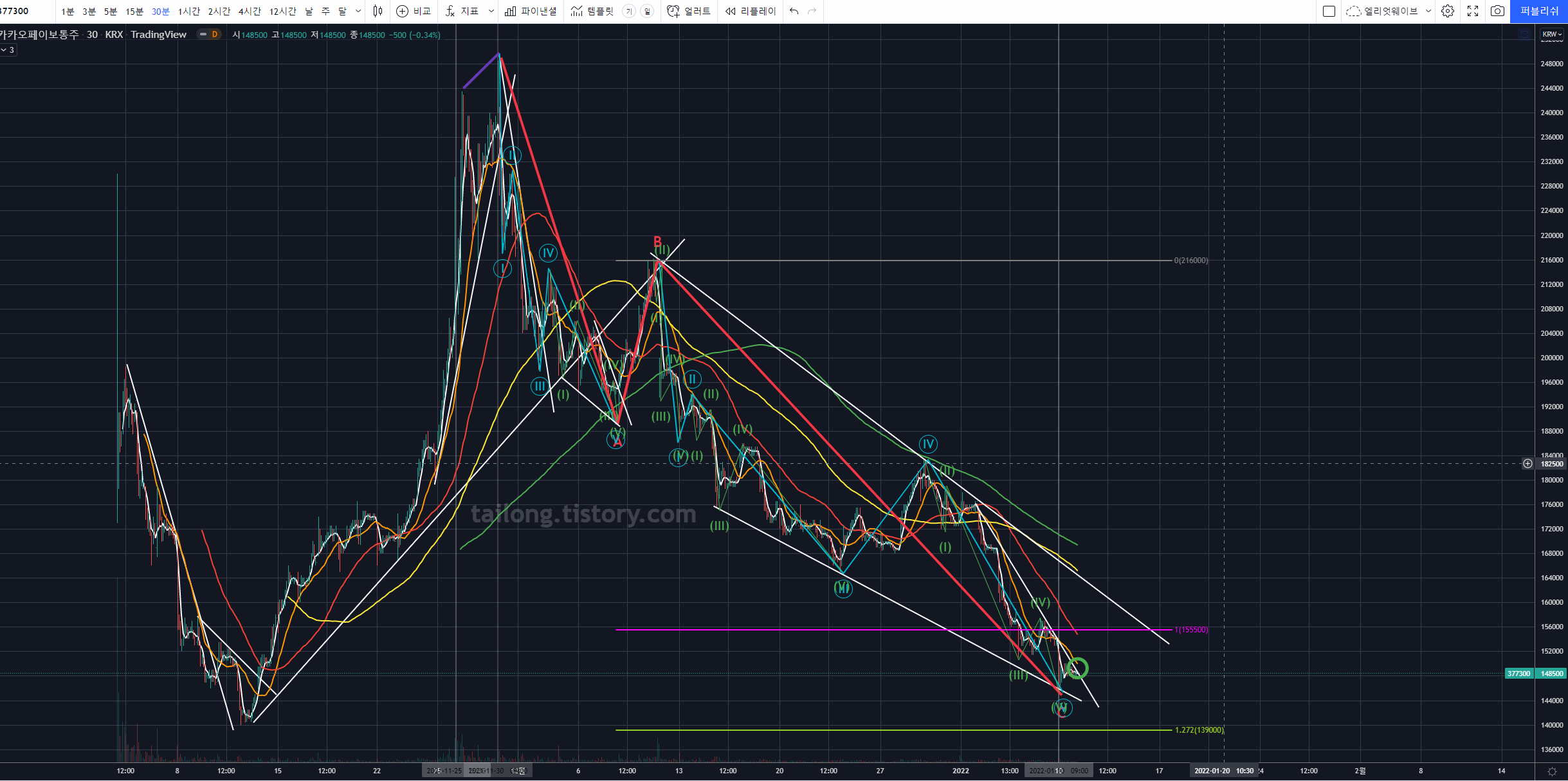
Task: Click the blue 퍼블리쉬 publish button
Action: (x=1539, y=11)
